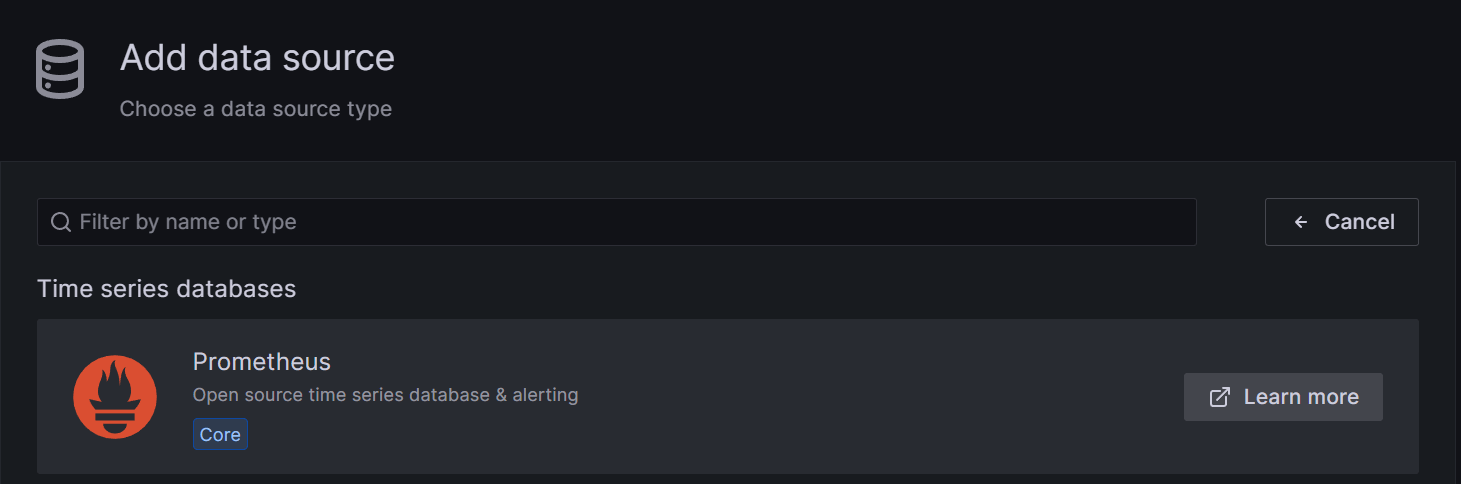Click the word Cancel in the top-right button

point(1359,222)
